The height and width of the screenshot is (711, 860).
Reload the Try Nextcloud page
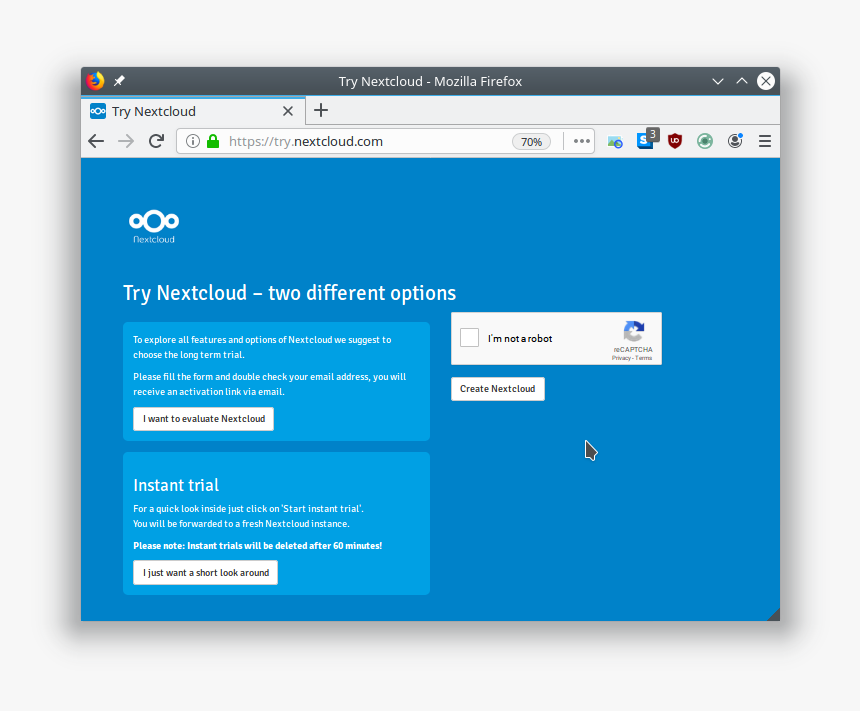coord(156,142)
